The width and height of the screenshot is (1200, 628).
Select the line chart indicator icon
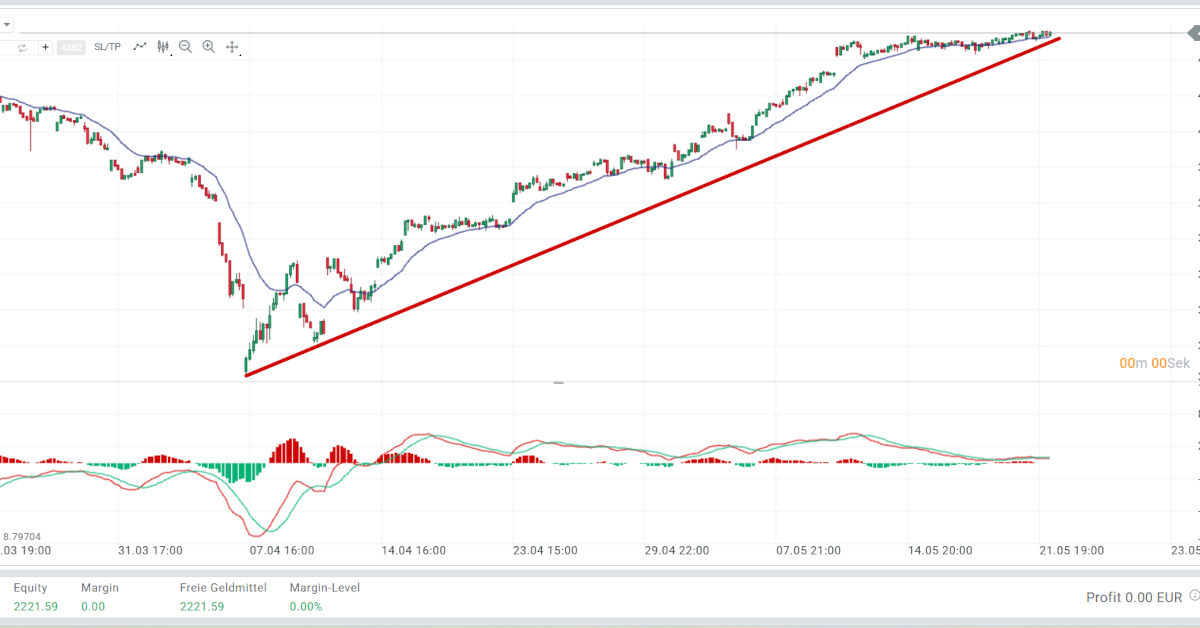pos(140,46)
